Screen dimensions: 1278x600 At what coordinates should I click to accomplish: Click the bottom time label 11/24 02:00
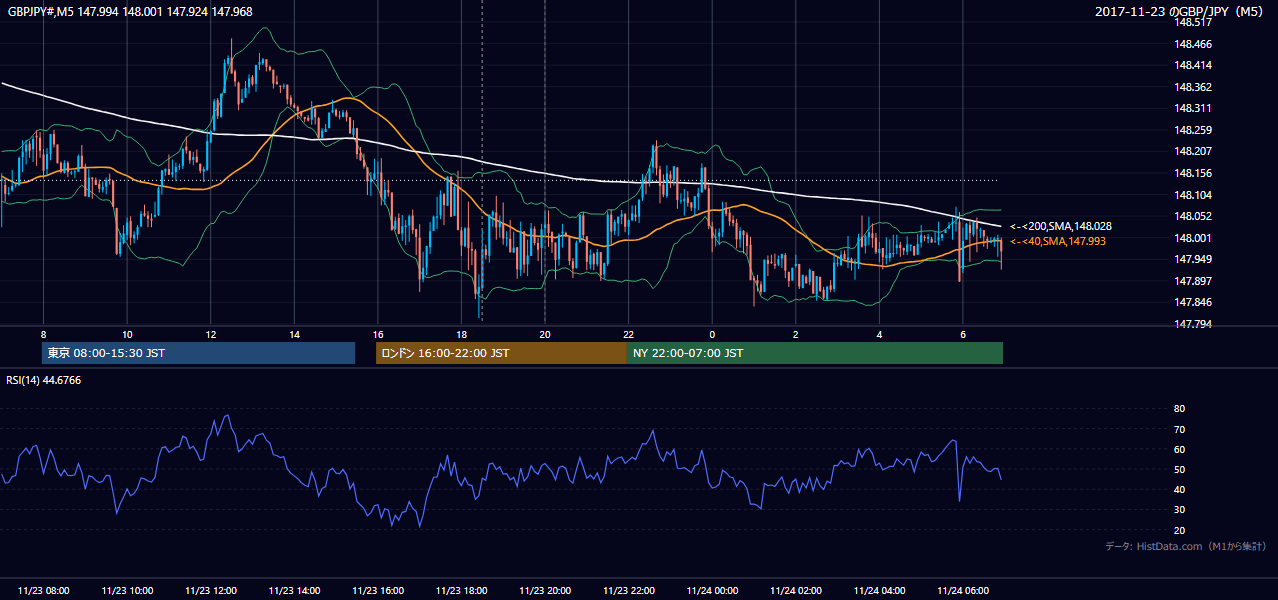(x=796, y=591)
